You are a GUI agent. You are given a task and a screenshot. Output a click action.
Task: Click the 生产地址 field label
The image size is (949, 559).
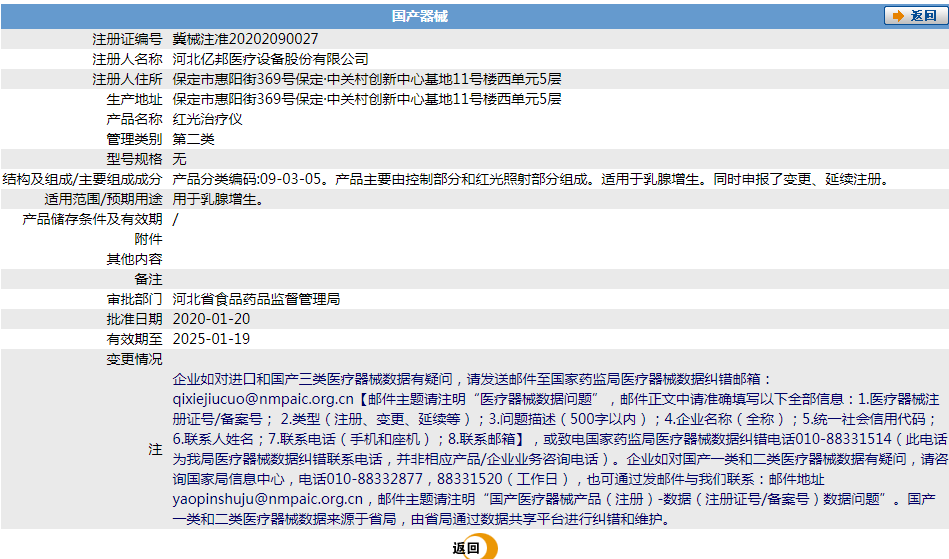click(134, 99)
